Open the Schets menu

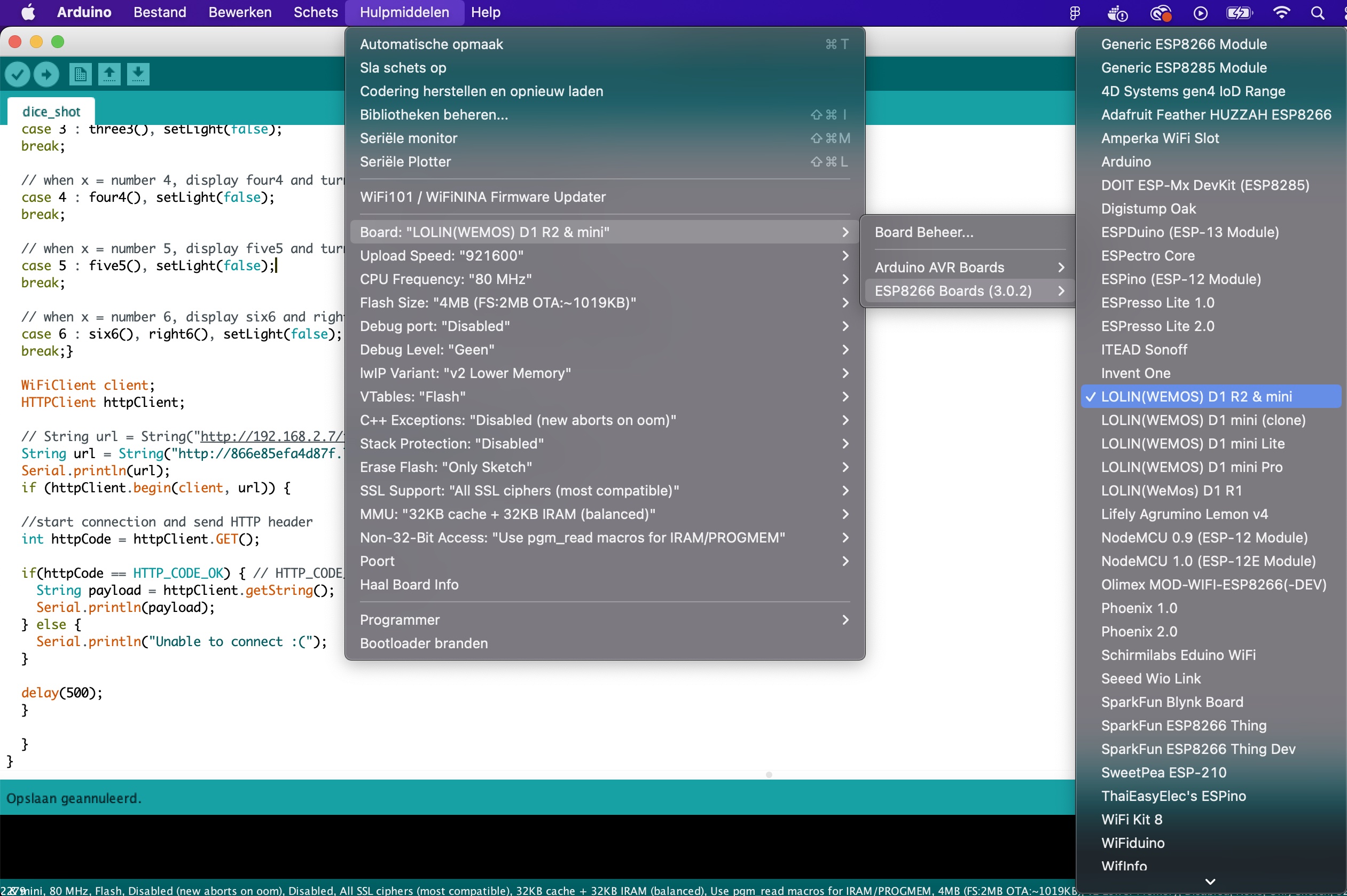click(x=316, y=12)
